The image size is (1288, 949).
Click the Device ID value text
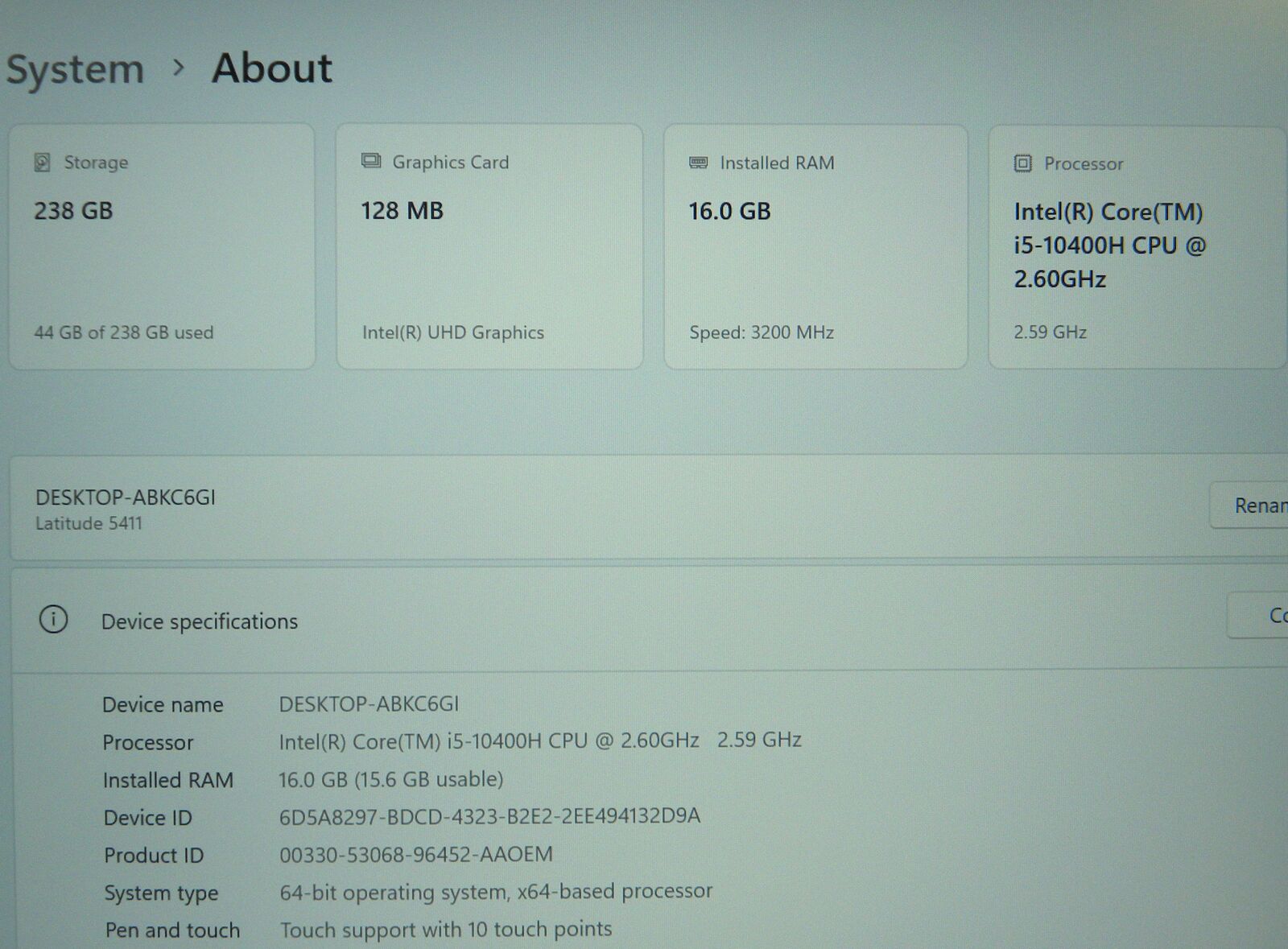click(489, 816)
